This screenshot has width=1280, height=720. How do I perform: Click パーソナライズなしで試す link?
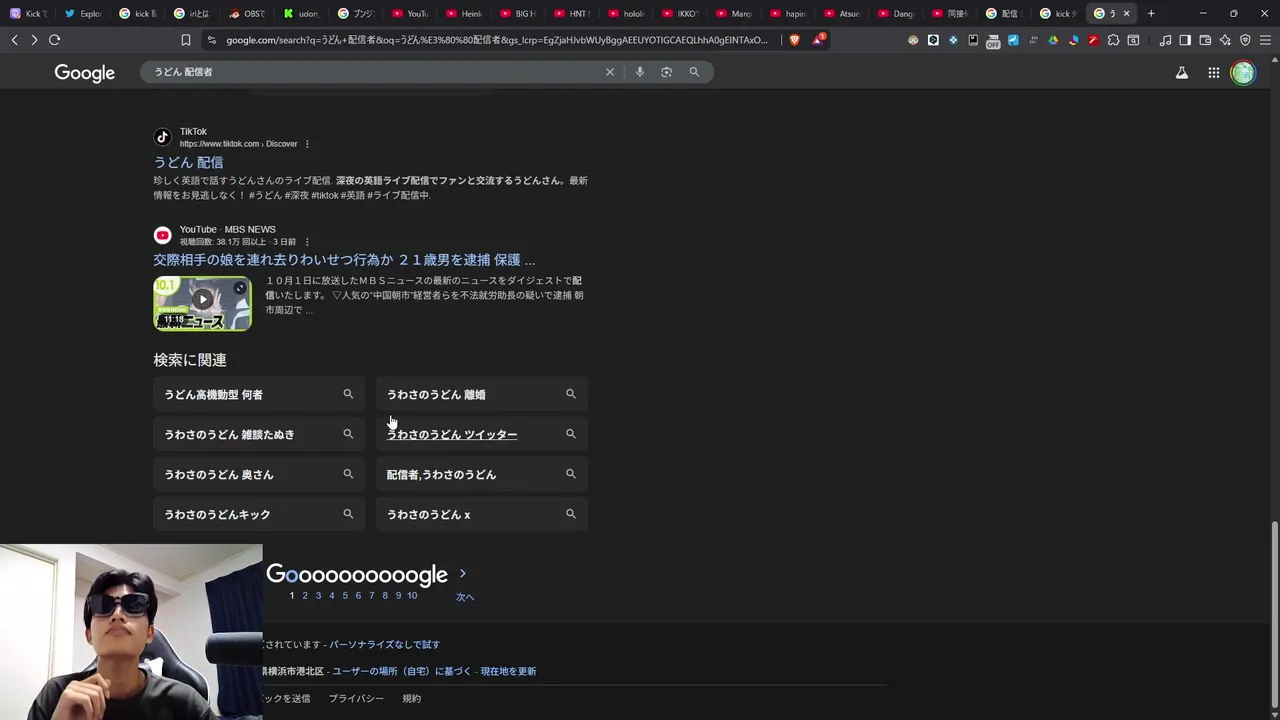385,645
